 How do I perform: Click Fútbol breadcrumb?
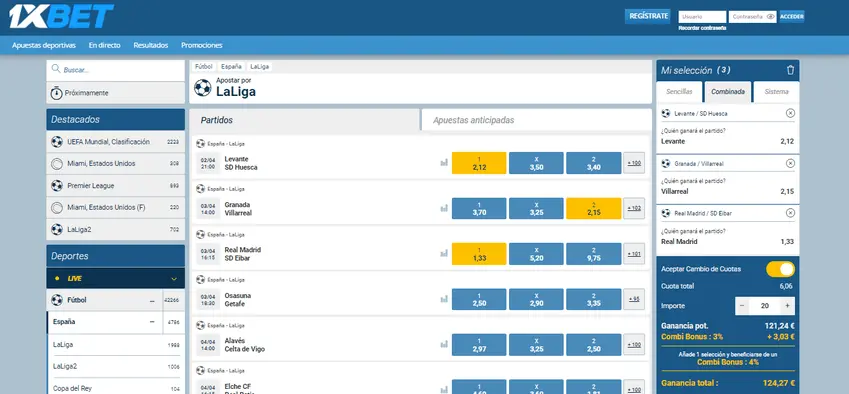click(204, 67)
